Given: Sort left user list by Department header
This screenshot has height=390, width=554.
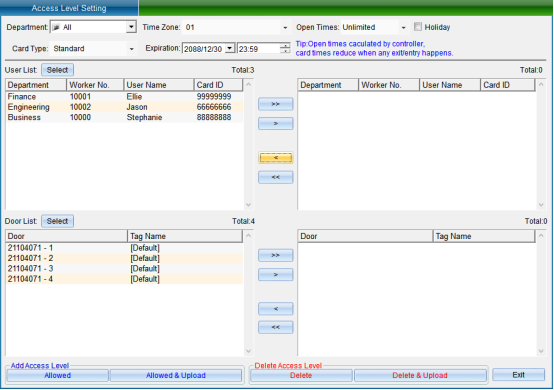Looking at the screenshot, I should [36, 85].
